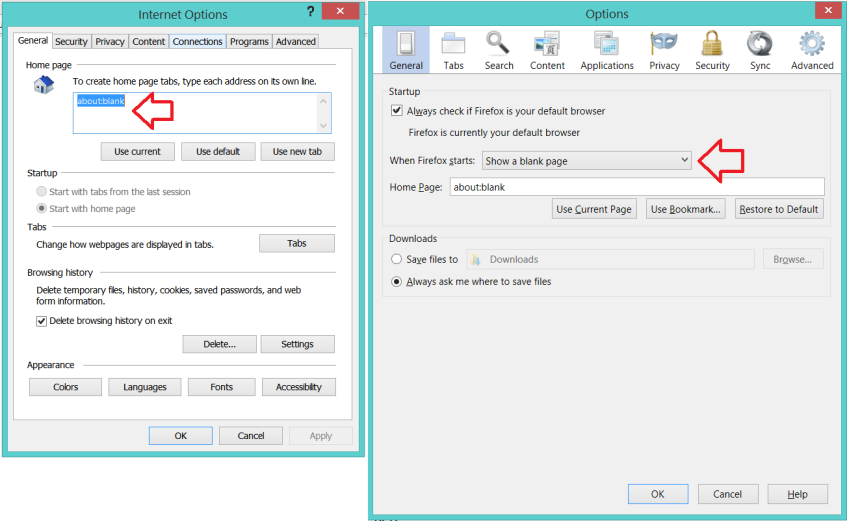Click Help in Firefox Options
The image size is (847, 521).
click(x=797, y=494)
